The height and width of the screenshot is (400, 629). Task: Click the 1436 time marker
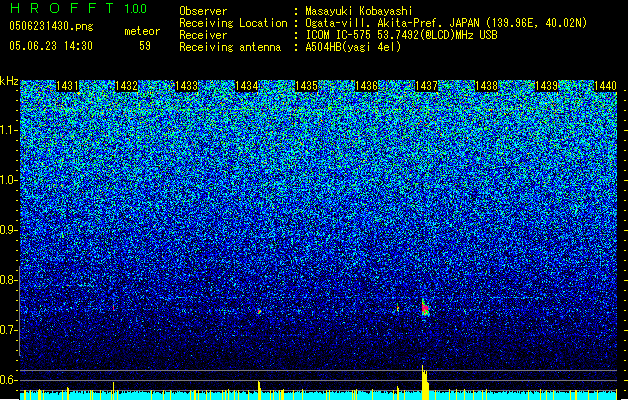pos(367,86)
